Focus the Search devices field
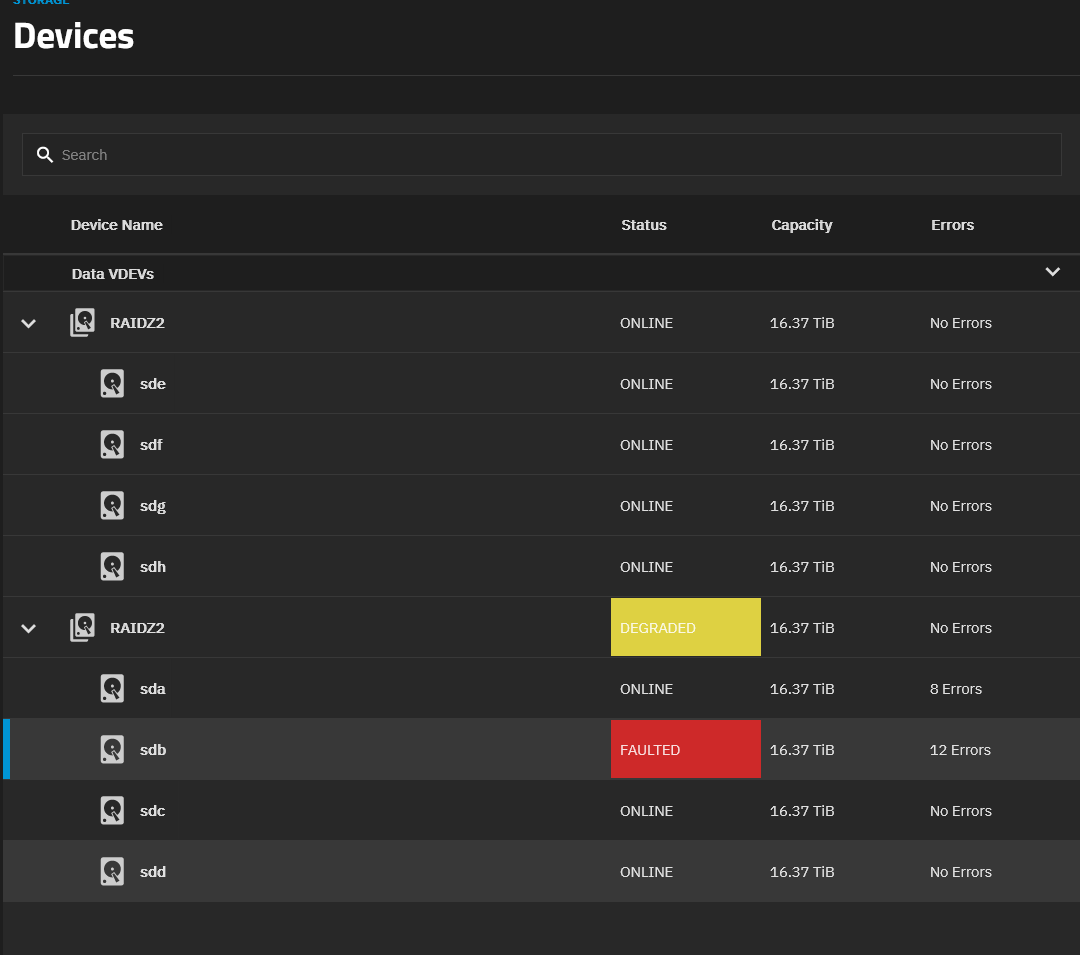 pos(541,155)
